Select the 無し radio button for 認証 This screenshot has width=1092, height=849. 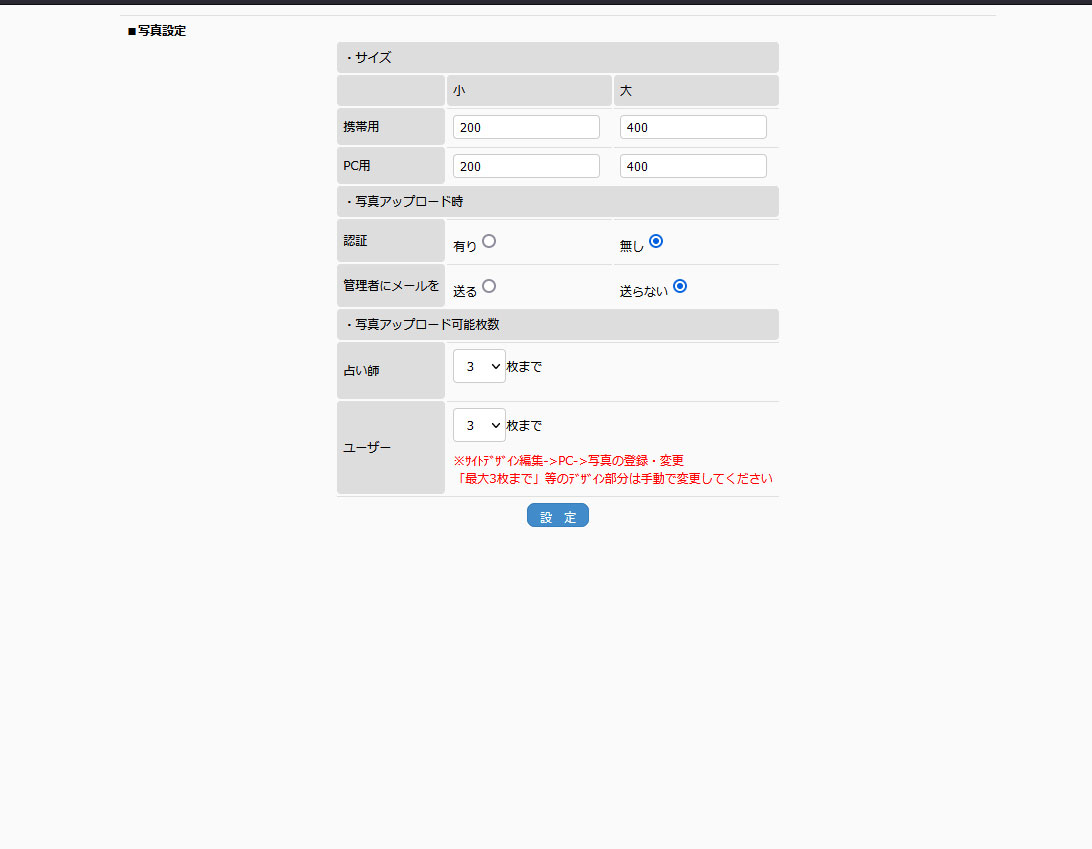point(656,241)
